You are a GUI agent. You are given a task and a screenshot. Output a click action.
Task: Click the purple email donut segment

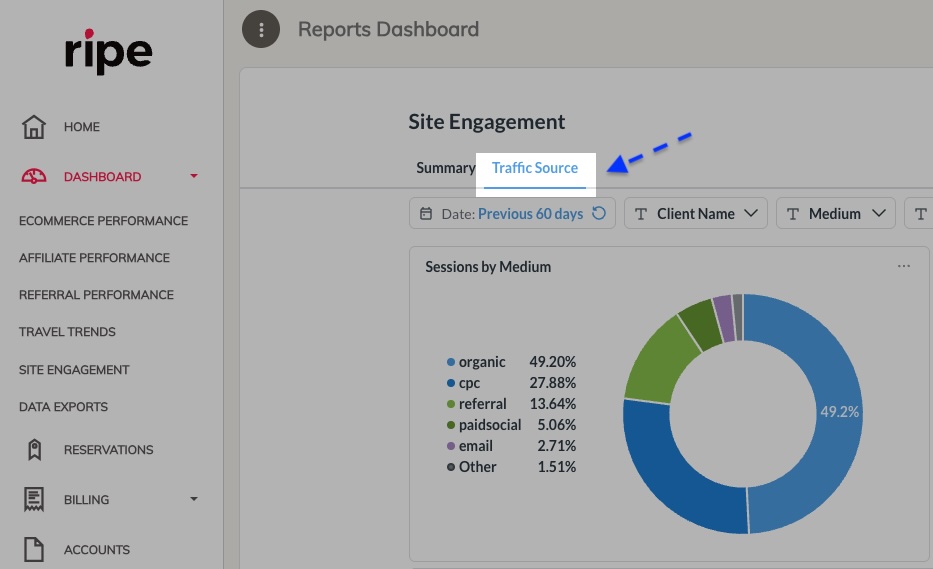[x=724, y=318]
